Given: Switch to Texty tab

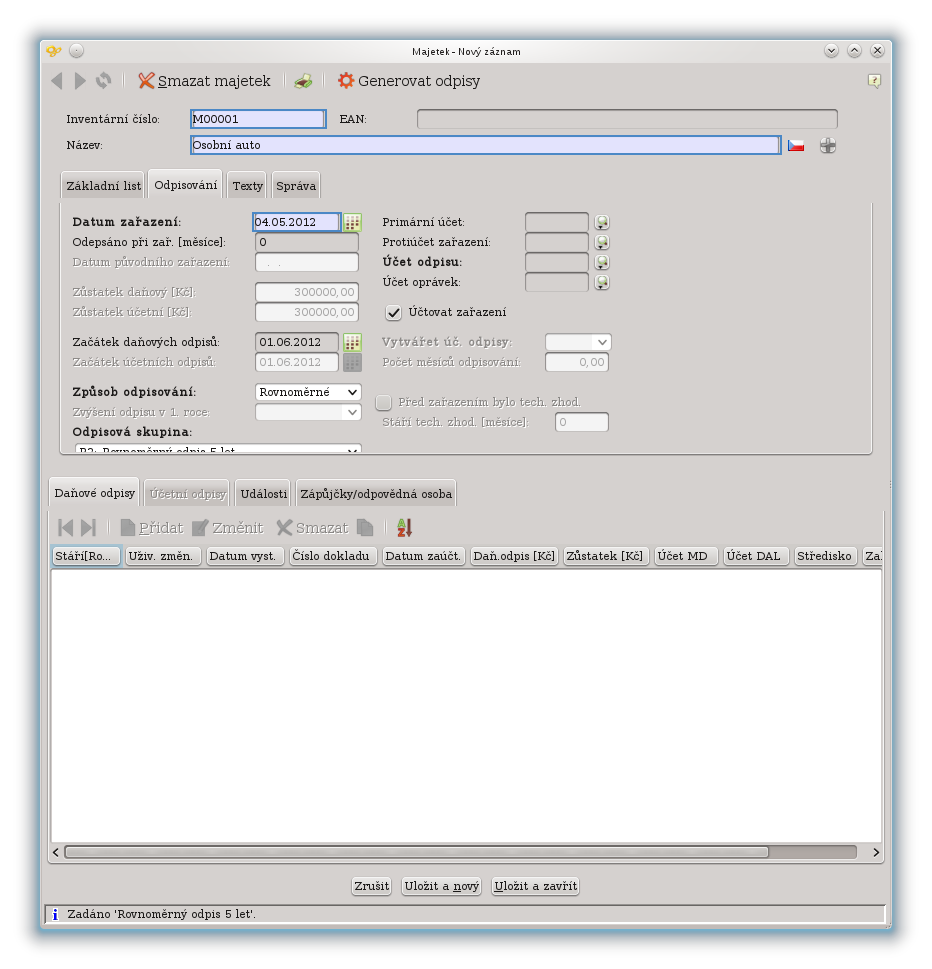Looking at the screenshot, I should coord(247,185).
